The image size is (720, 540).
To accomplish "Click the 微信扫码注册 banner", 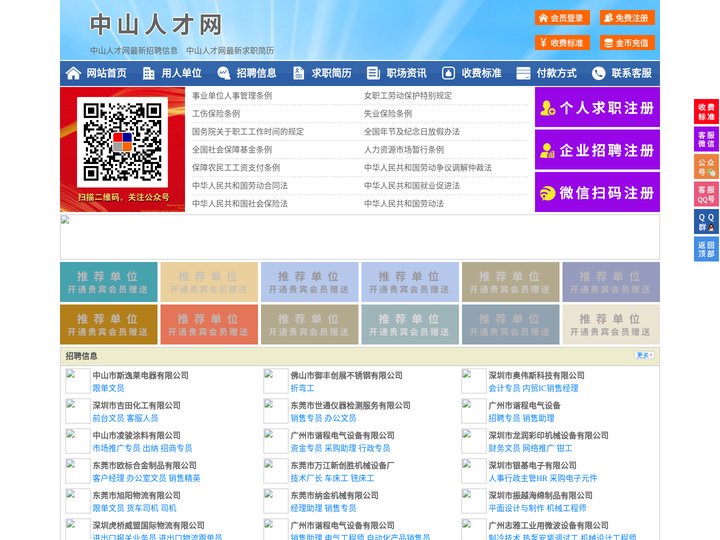I will (597, 193).
